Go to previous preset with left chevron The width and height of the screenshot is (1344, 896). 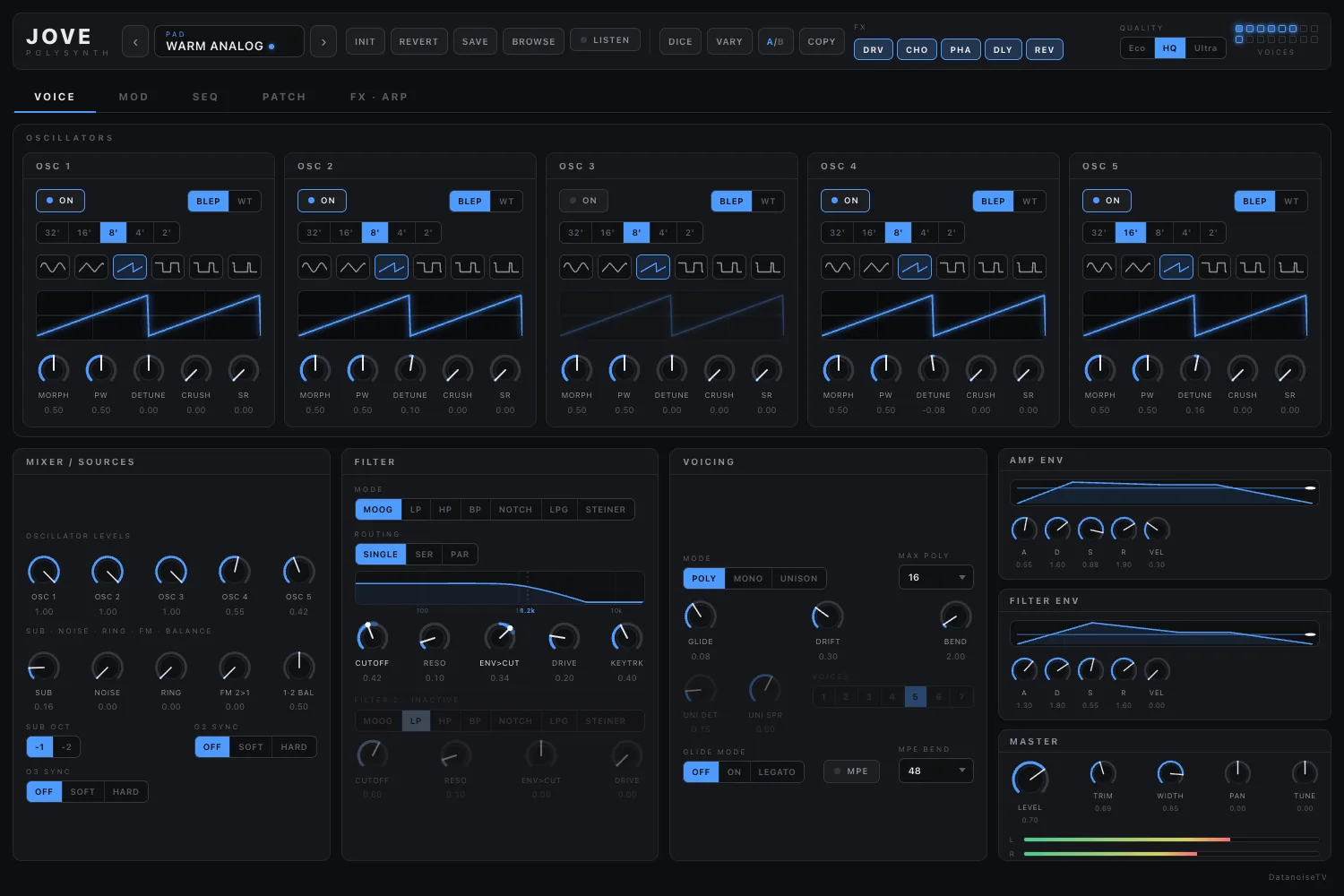pos(135,41)
